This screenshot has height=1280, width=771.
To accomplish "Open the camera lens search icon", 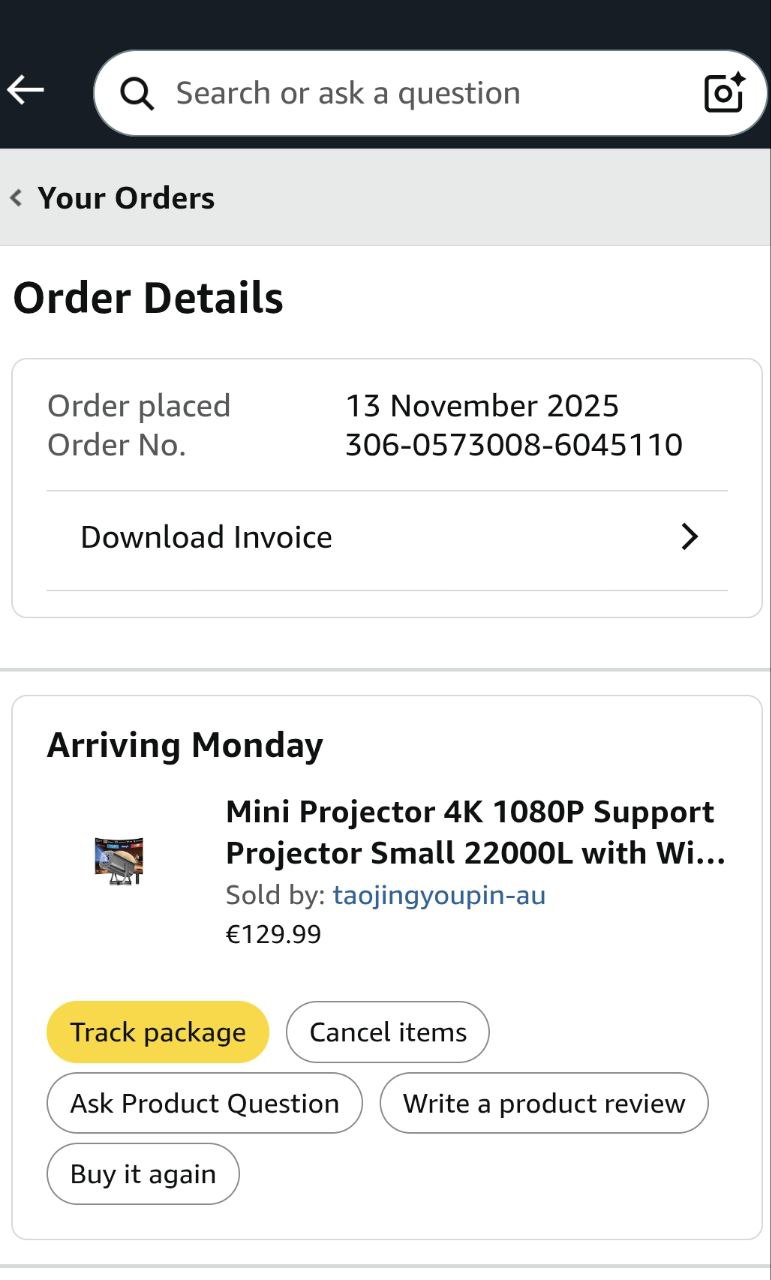I will point(724,93).
